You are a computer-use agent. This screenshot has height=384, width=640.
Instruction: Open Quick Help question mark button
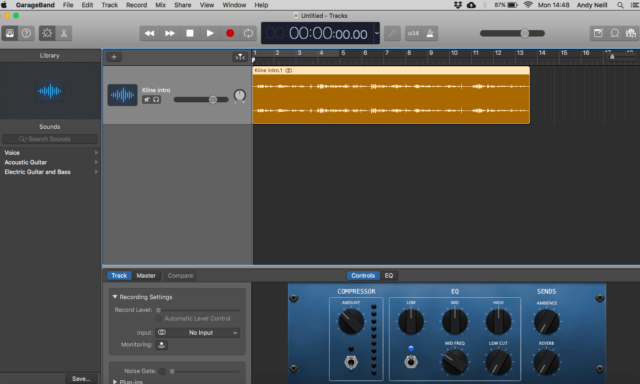(27, 33)
